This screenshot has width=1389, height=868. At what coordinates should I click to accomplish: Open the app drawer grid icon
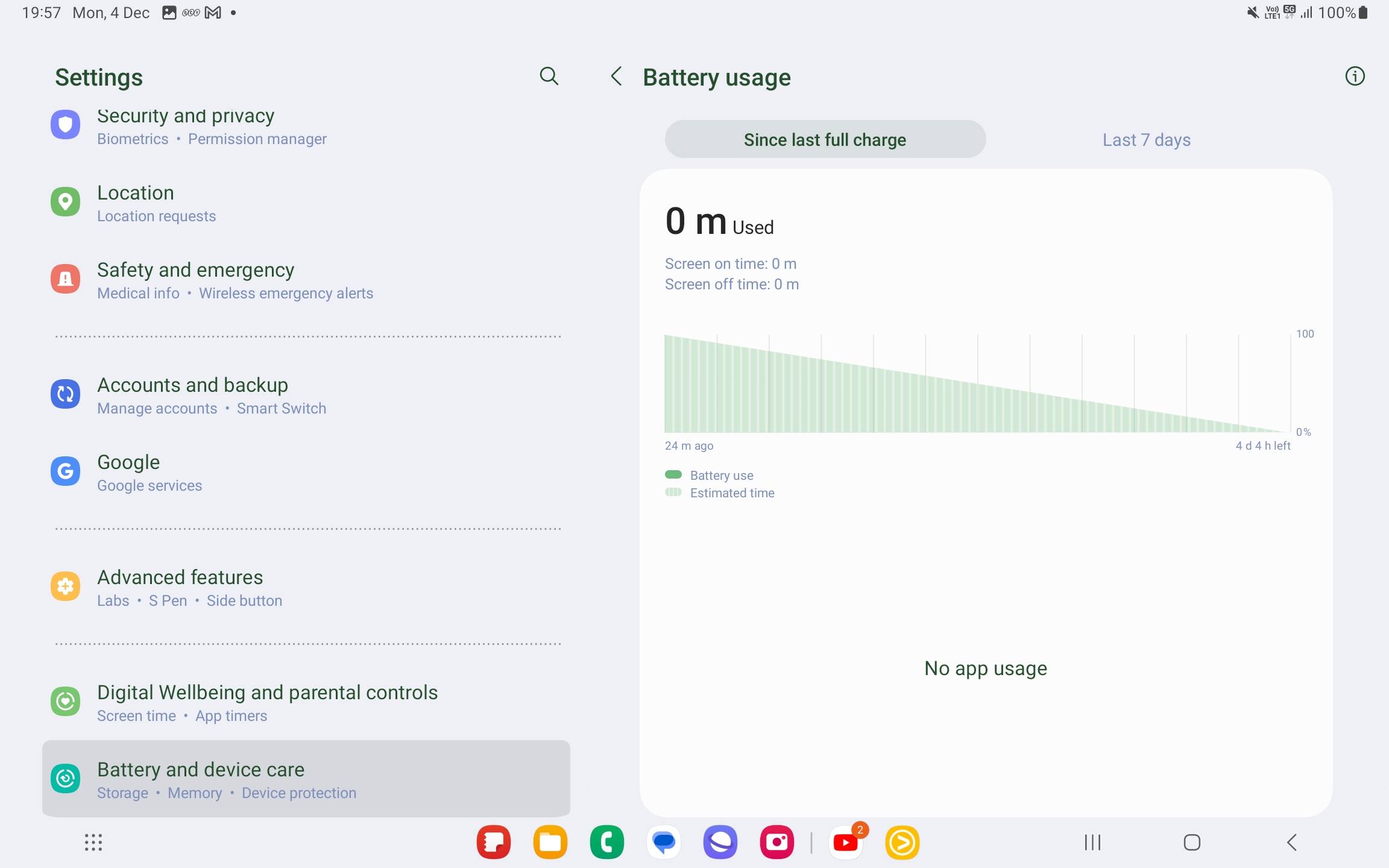(93, 842)
